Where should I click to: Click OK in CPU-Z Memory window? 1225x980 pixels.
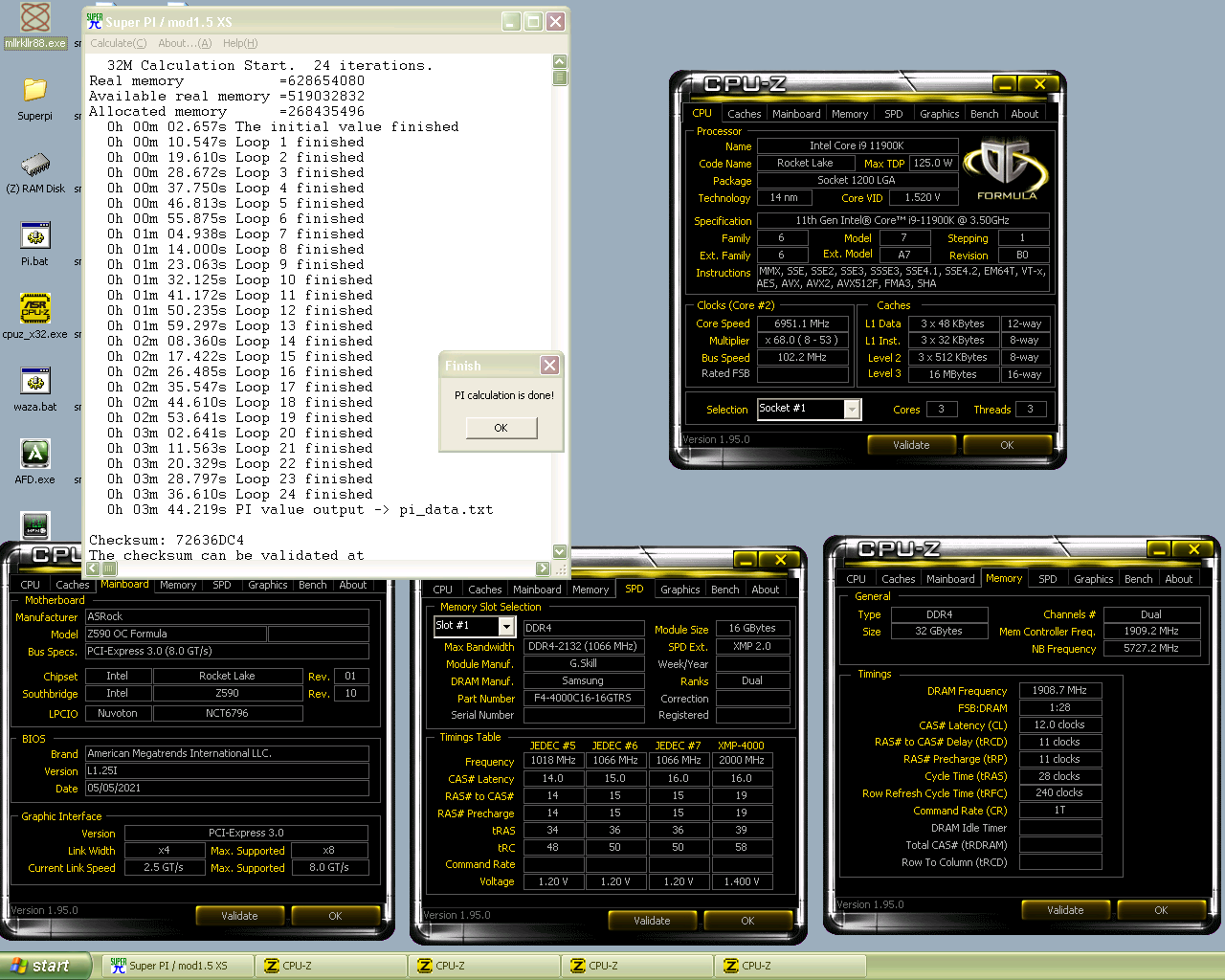click(1161, 910)
